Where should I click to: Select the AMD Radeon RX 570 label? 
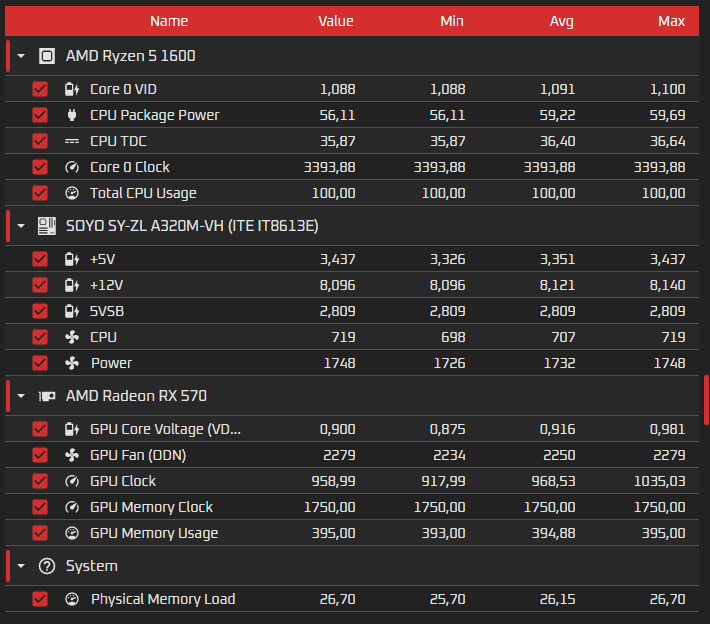pos(136,396)
